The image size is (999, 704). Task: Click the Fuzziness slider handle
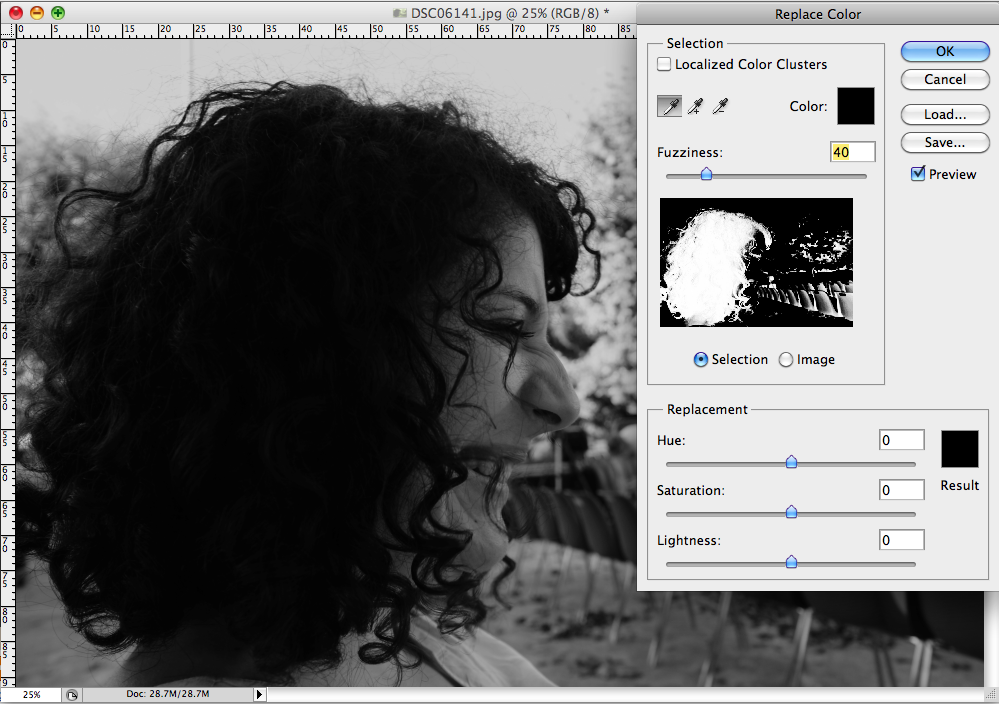(706, 174)
